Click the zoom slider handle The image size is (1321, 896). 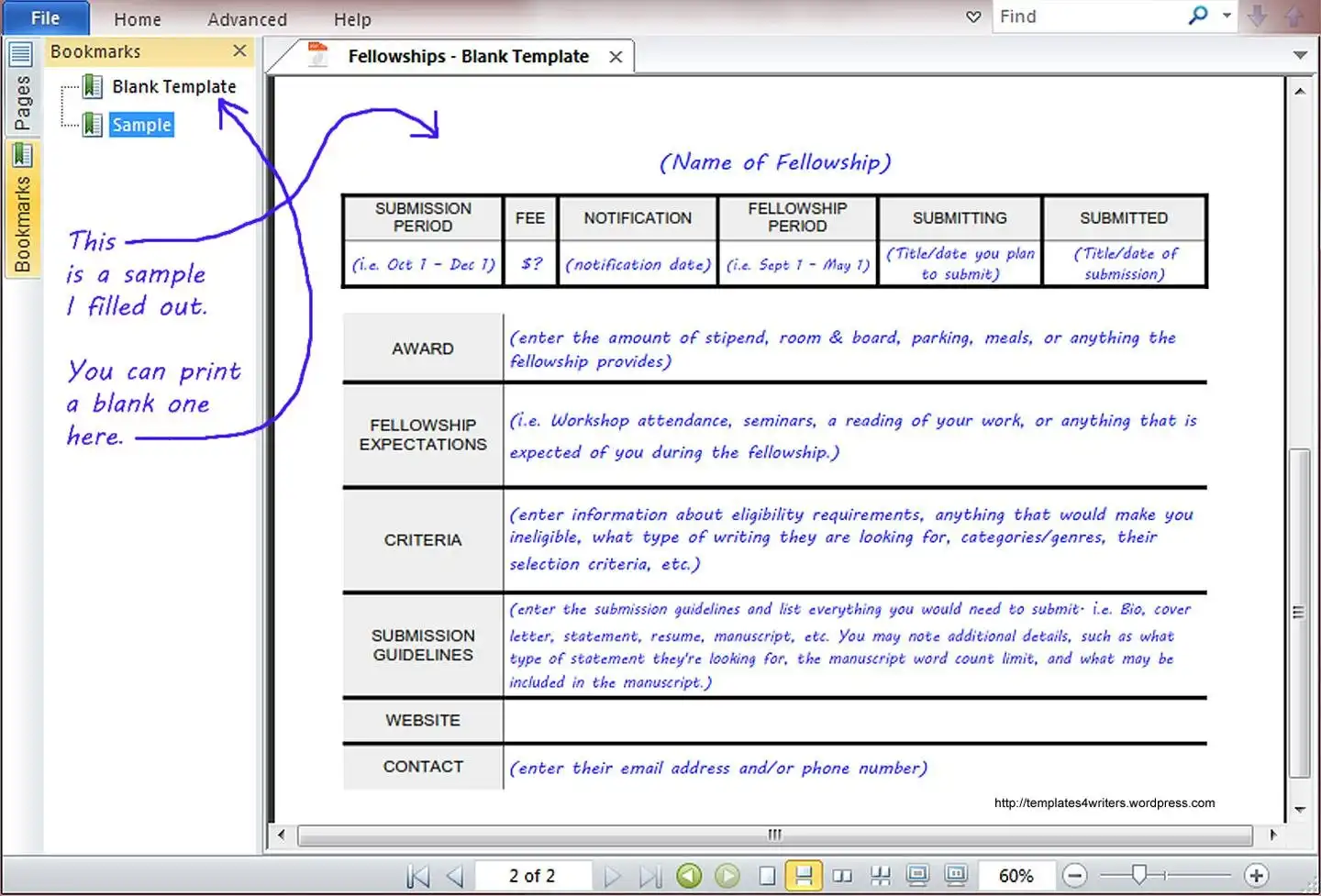tap(1138, 874)
